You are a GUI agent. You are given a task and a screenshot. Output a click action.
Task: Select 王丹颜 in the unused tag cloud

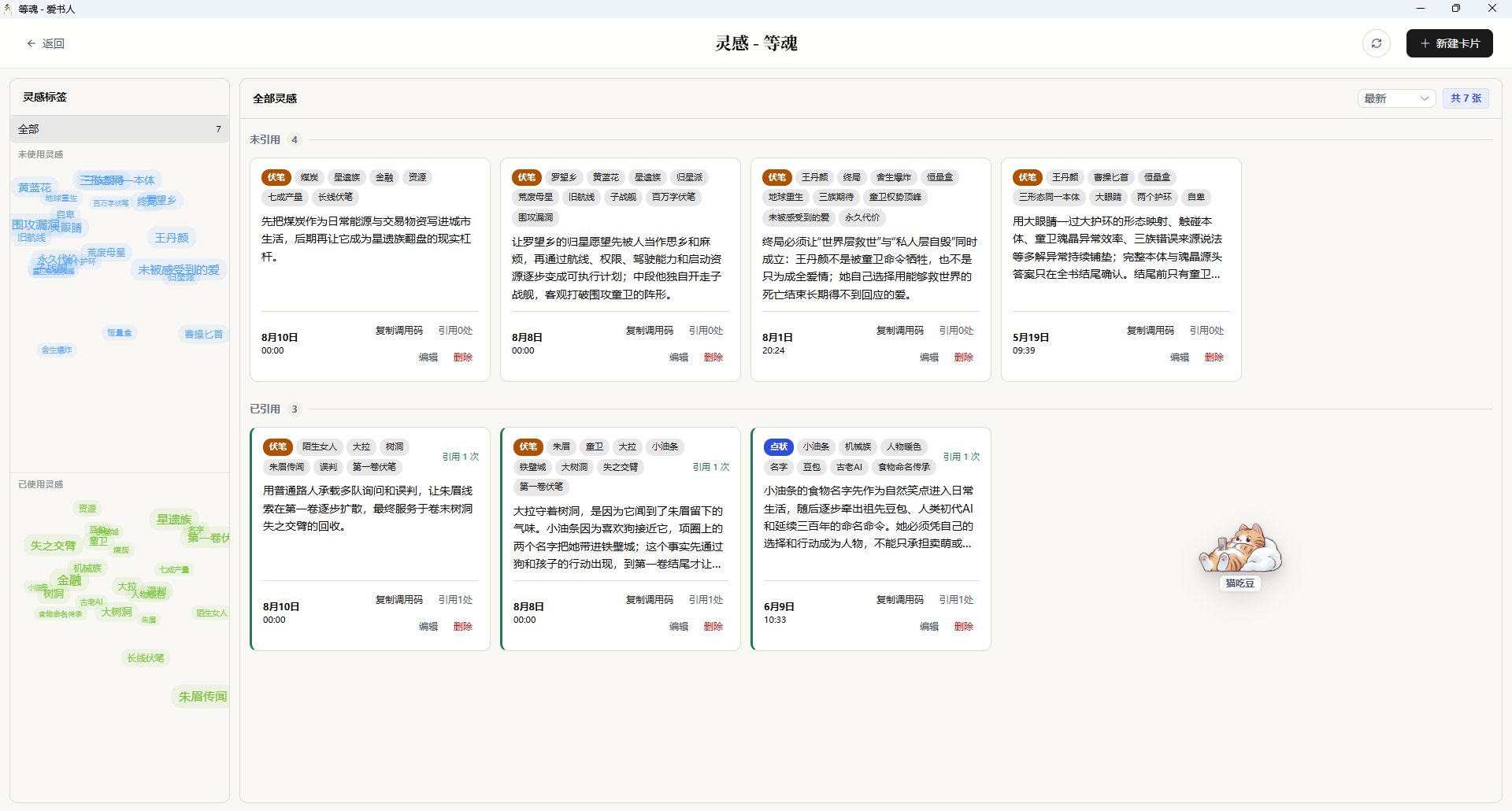tap(172, 238)
